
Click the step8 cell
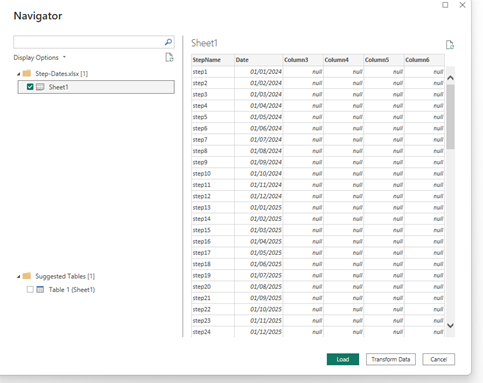click(213, 151)
